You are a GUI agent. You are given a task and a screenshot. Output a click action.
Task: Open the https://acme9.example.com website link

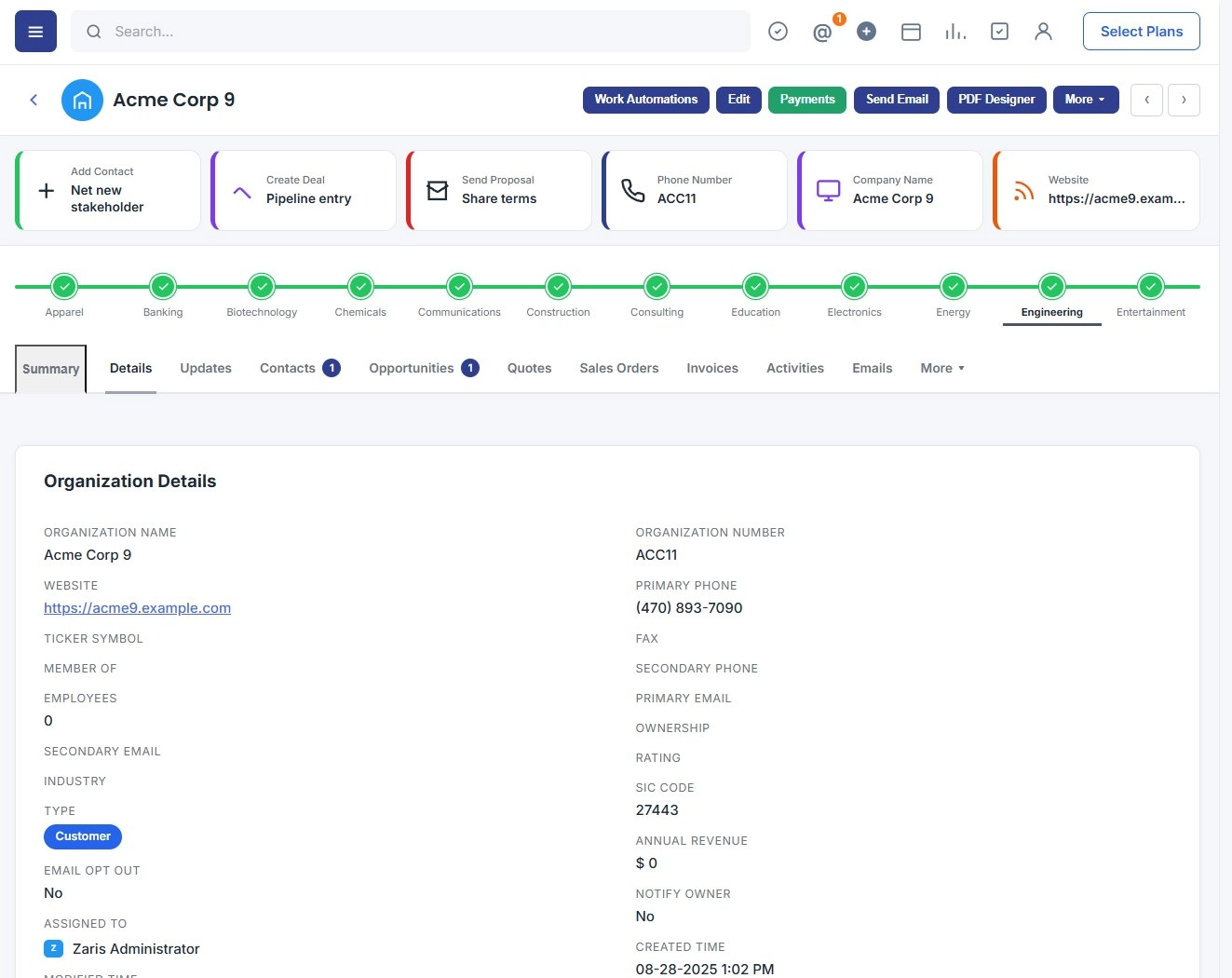(x=137, y=608)
